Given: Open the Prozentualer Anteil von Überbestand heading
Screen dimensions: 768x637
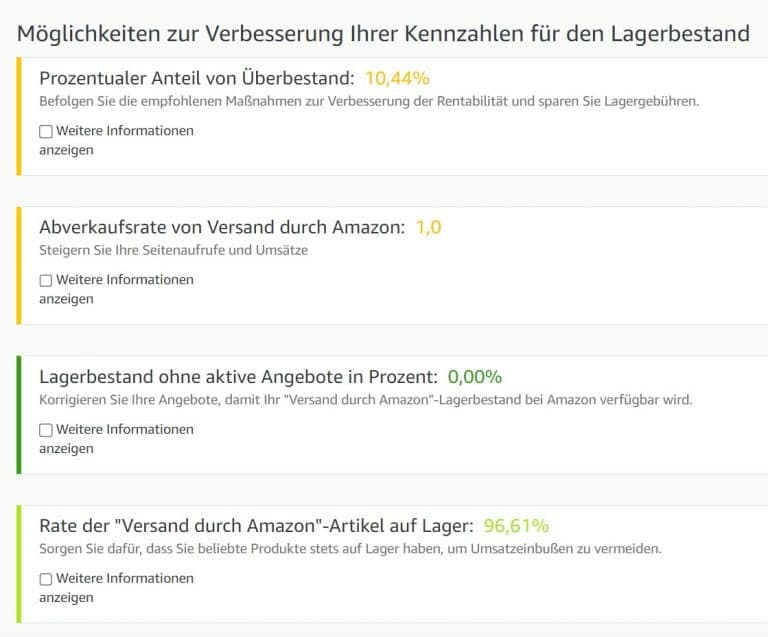Looking at the screenshot, I should (196, 78).
